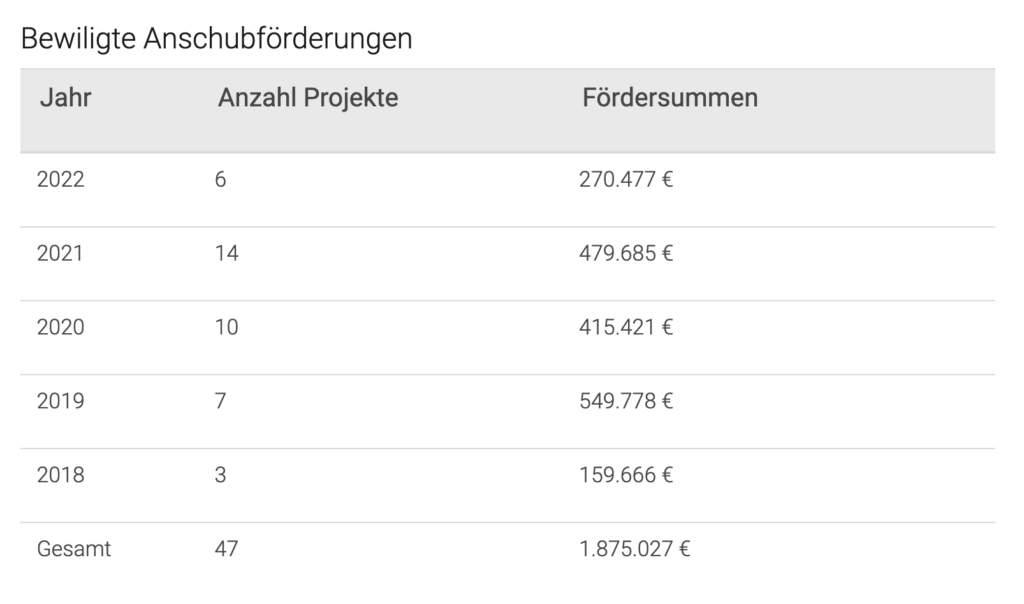The image size is (1024, 604).
Task: Click project count 3 for 2018
Action: click(221, 476)
